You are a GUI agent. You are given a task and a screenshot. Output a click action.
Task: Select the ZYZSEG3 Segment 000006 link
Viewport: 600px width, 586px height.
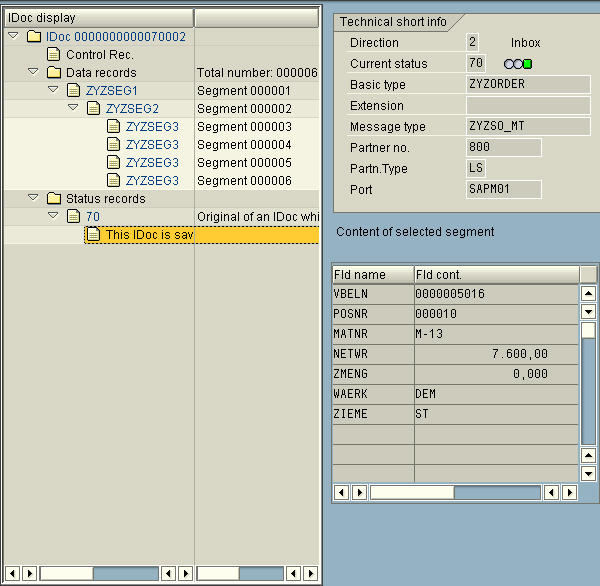tap(152, 181)
